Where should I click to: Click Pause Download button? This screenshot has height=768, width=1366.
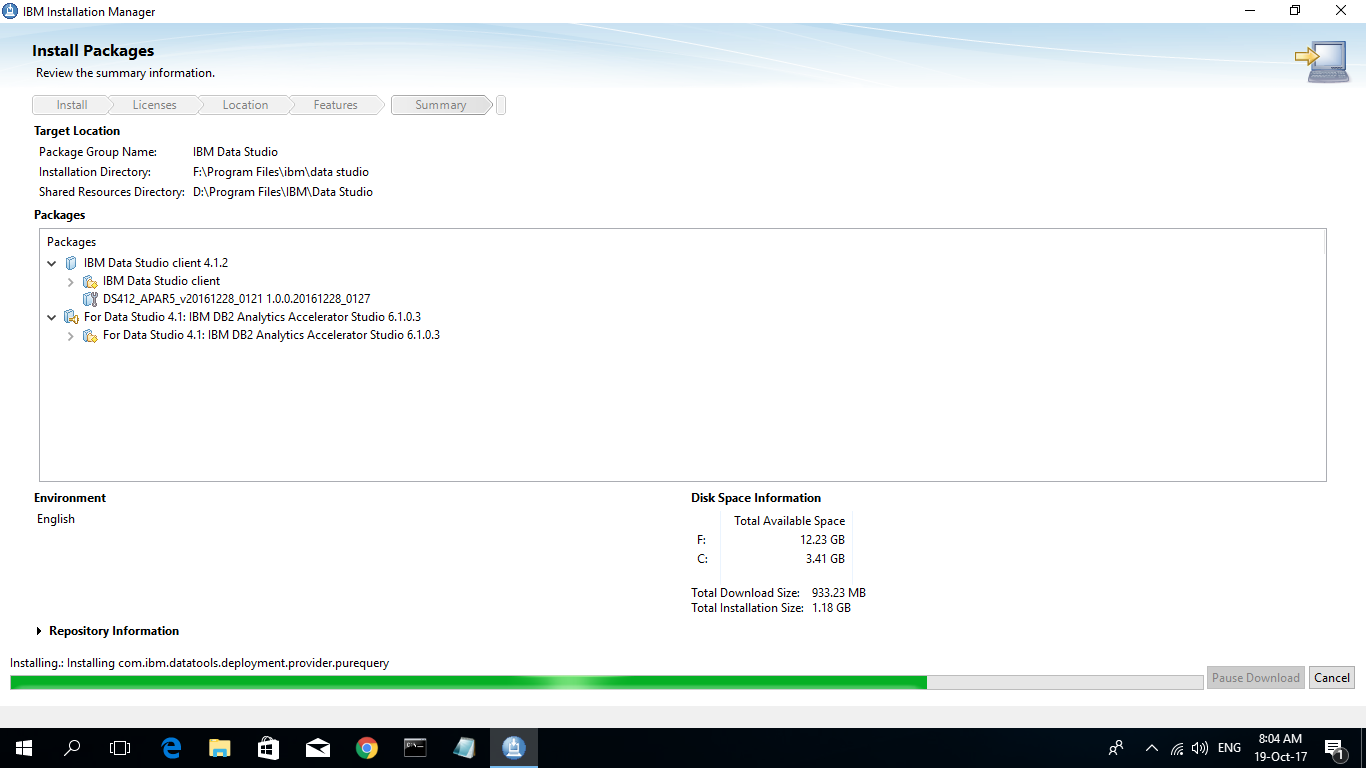[1256, 677]
